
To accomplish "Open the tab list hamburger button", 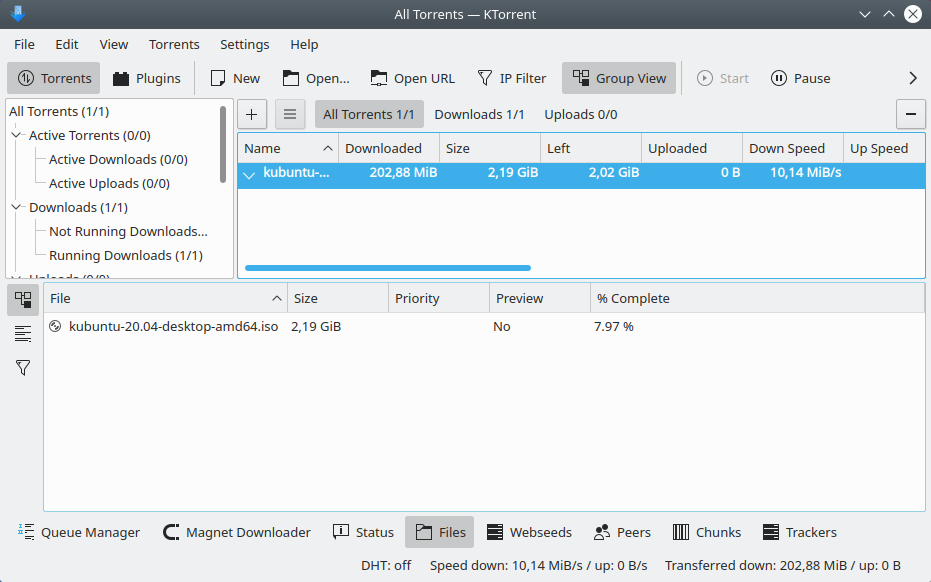I will (x=290, y=114).
